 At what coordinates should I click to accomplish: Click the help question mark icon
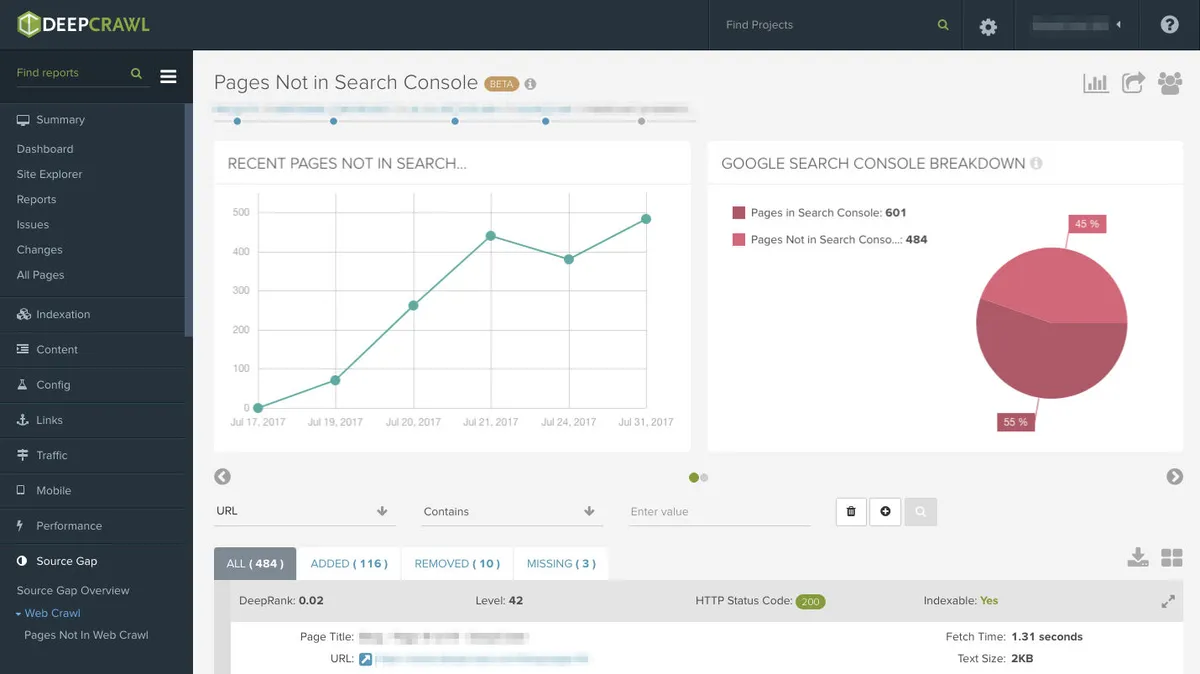pyautogui.click(x=1169, y=25)
